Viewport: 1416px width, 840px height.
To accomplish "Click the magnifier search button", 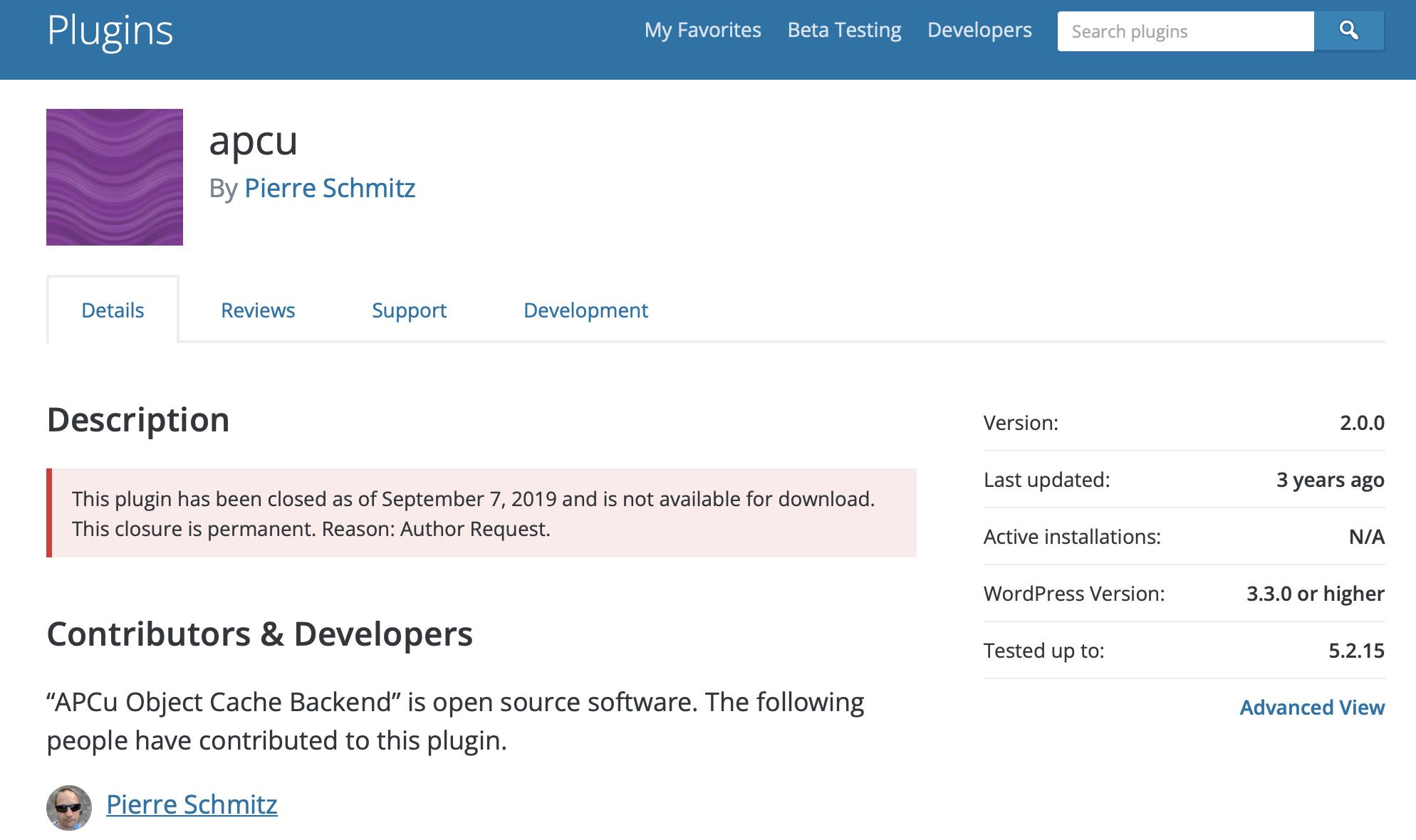I will [1348, 31].
